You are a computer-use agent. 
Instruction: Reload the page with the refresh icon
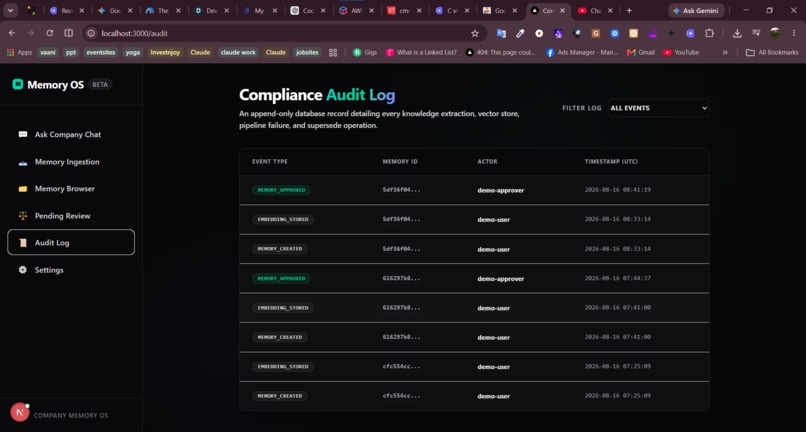tap(49, 33)
